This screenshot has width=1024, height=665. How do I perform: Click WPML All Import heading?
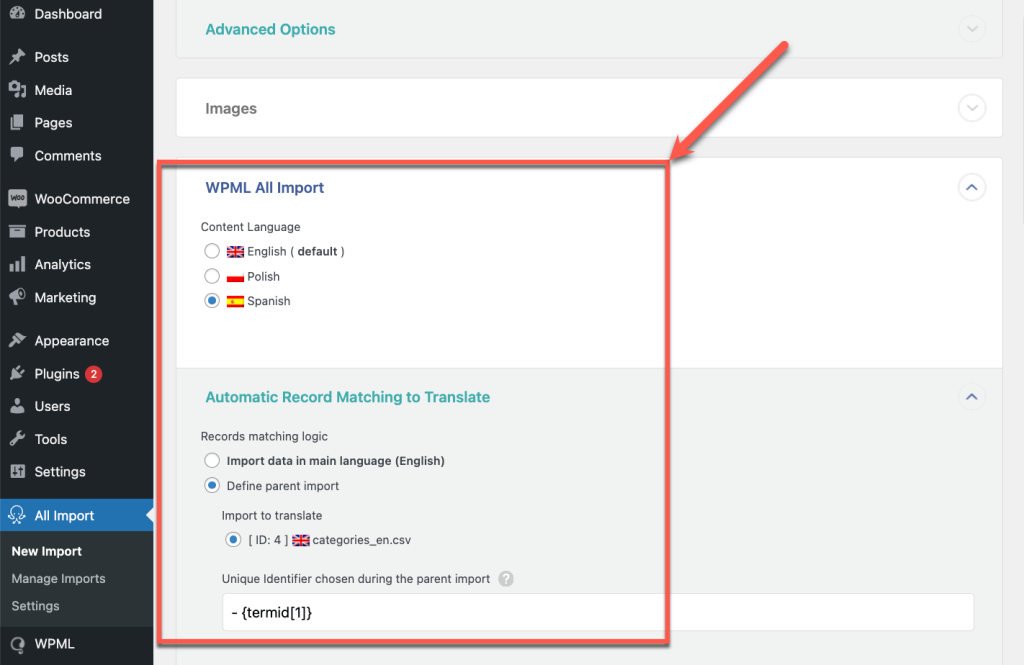pyautogui.click(x=264, y=187)
